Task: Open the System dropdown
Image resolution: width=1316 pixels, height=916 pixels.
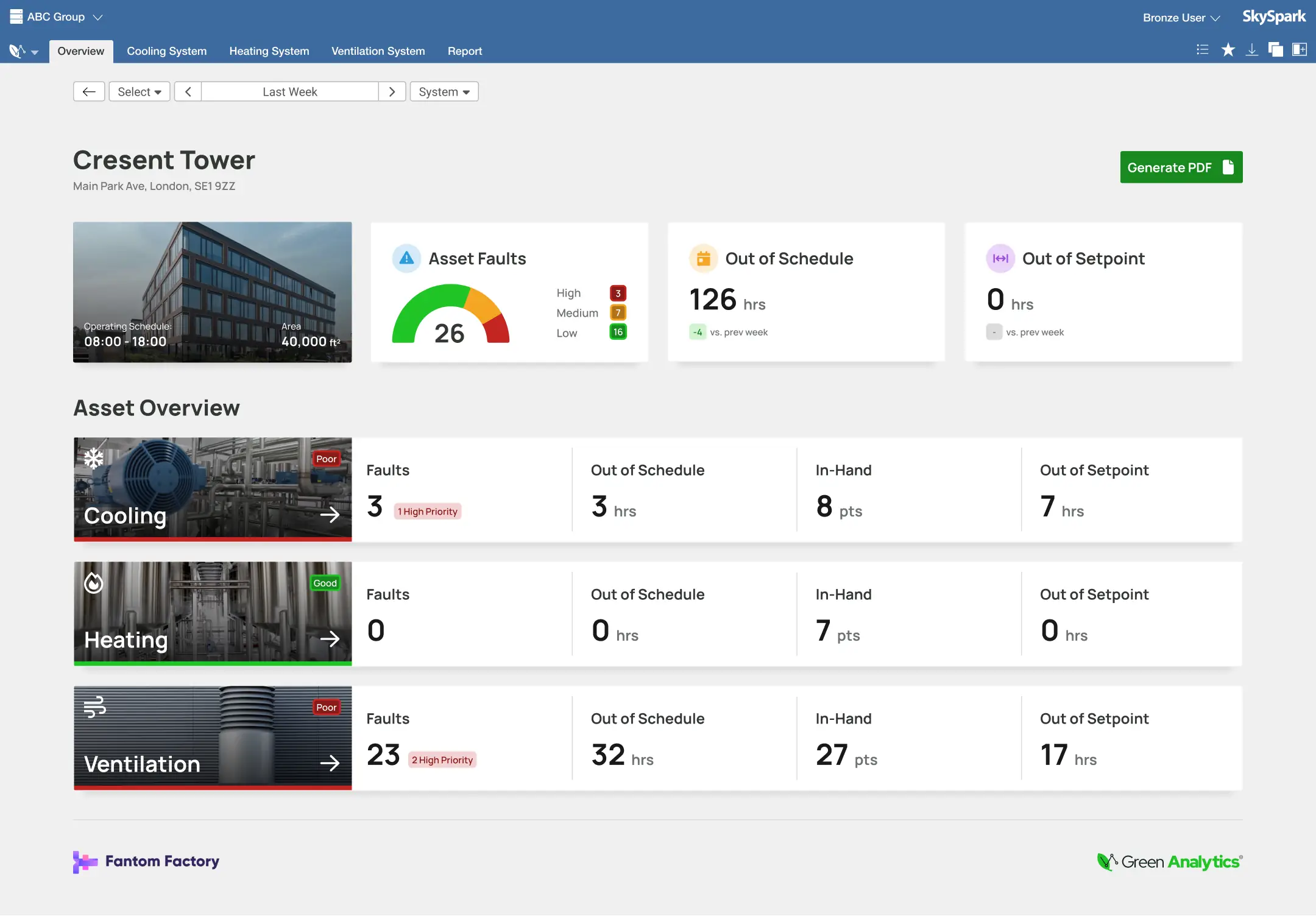Action: pos(444,91)
